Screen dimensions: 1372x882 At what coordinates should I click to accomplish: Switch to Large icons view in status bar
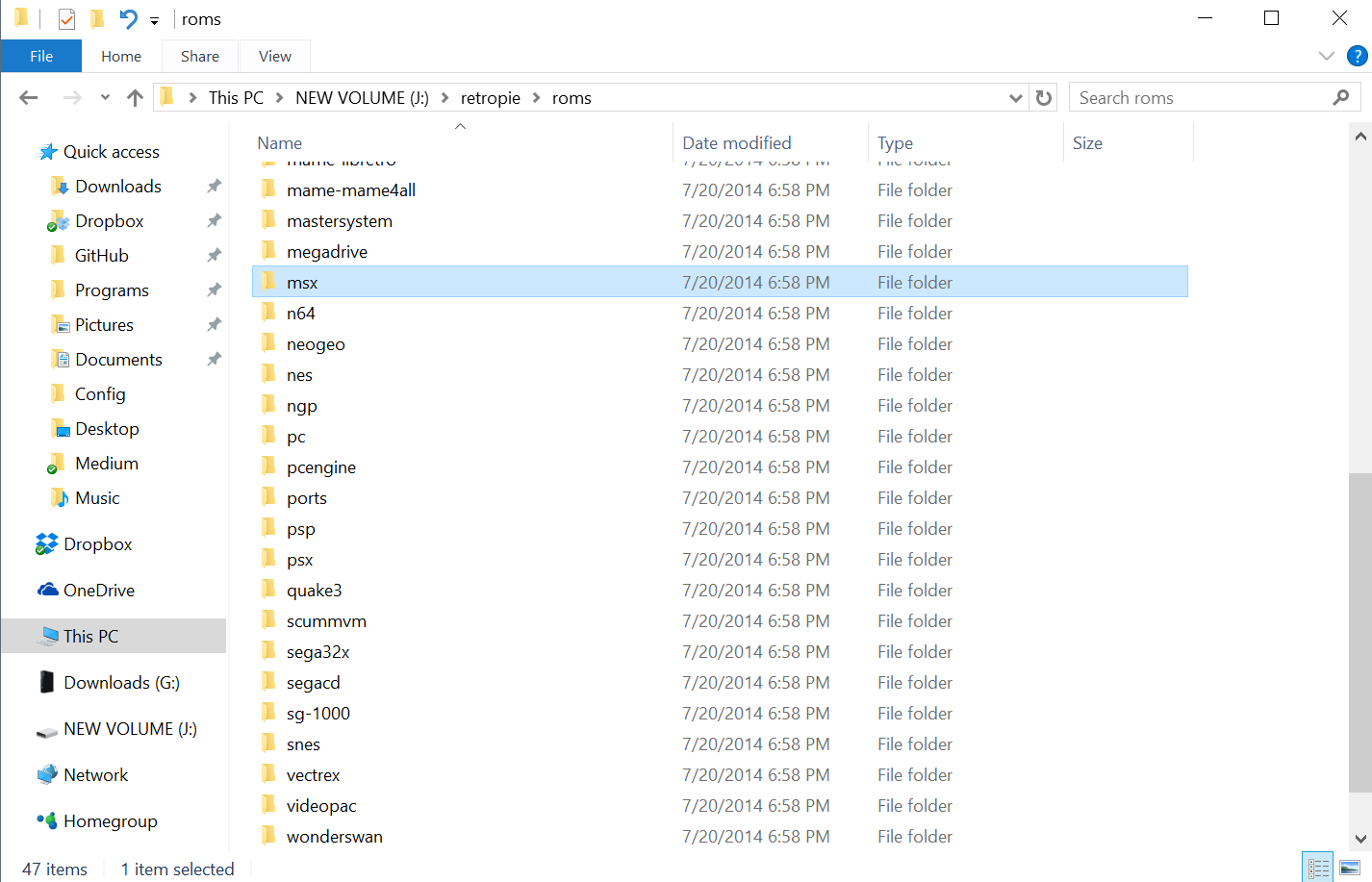pyautogui.click(x=1350, y=868)
